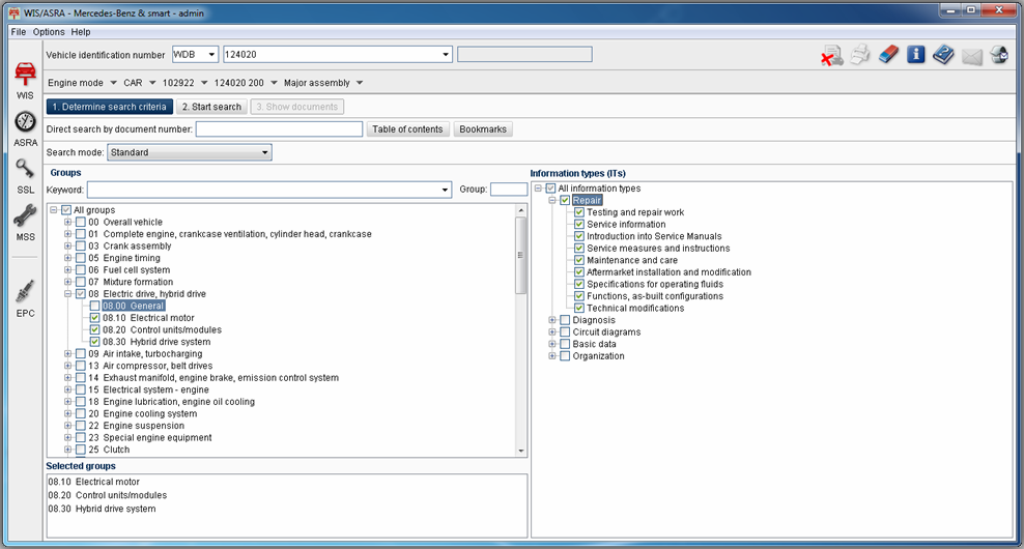Viewport: 1024px width, 549px height.
Task: Open the vehicle number 124020 dropdown
Action: point(445,55)
